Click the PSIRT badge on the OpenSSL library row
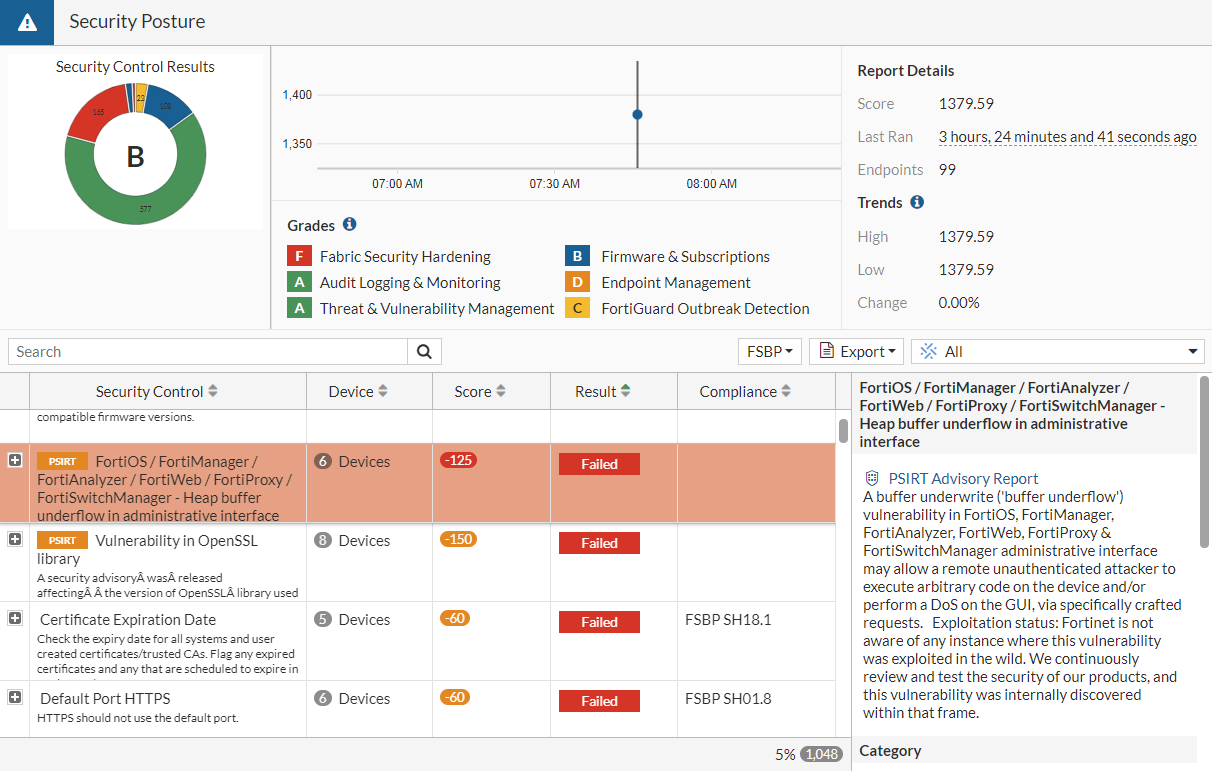The width and height of the screenshot is (1212, 771). pos(62,540)
